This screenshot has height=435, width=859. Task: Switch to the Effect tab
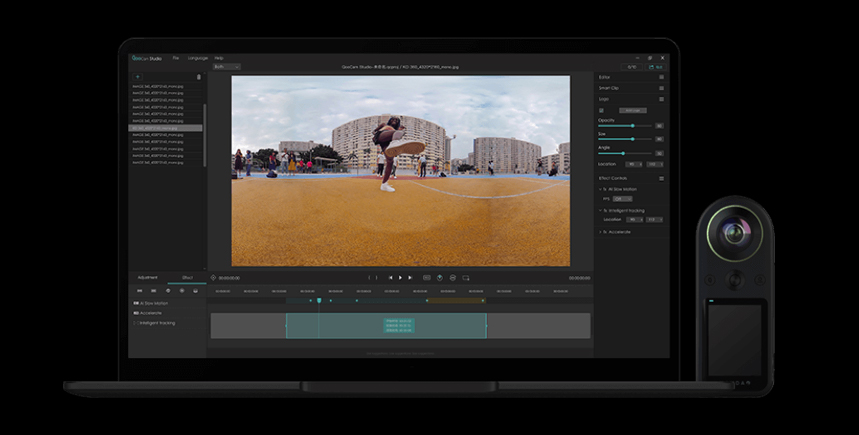[x=187, y=278]
